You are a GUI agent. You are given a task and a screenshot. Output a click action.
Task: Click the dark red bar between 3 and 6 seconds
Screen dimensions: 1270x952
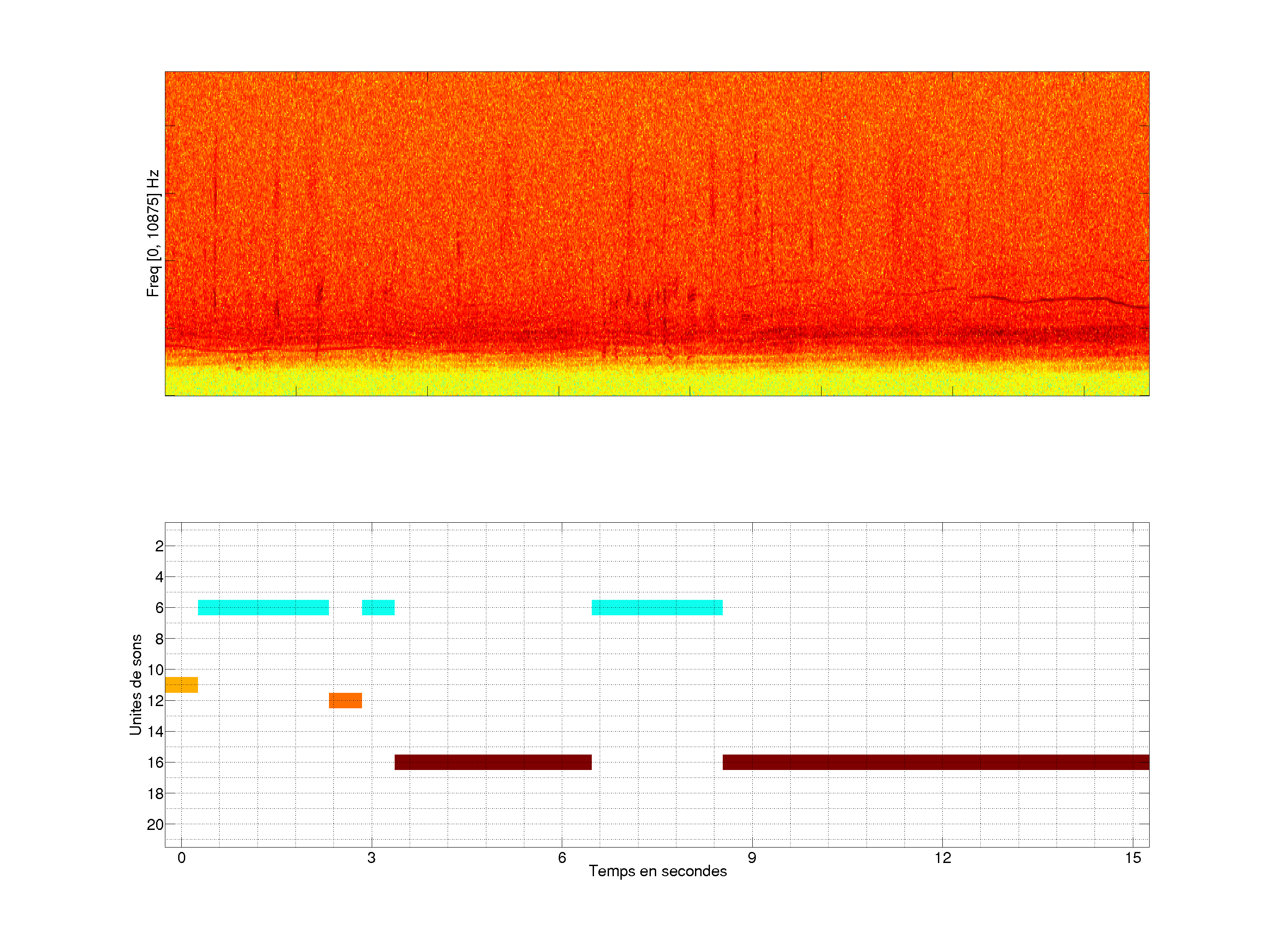point(493,762)
